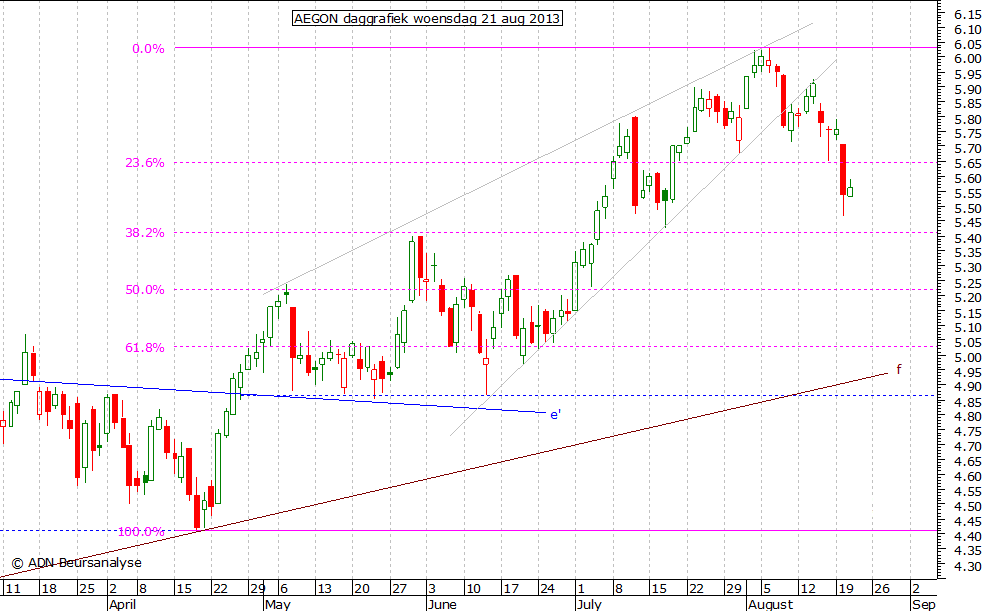985x611 pixels.
Task: Click the ADN Beursanalyse copyright text
Action: [77, 563]
